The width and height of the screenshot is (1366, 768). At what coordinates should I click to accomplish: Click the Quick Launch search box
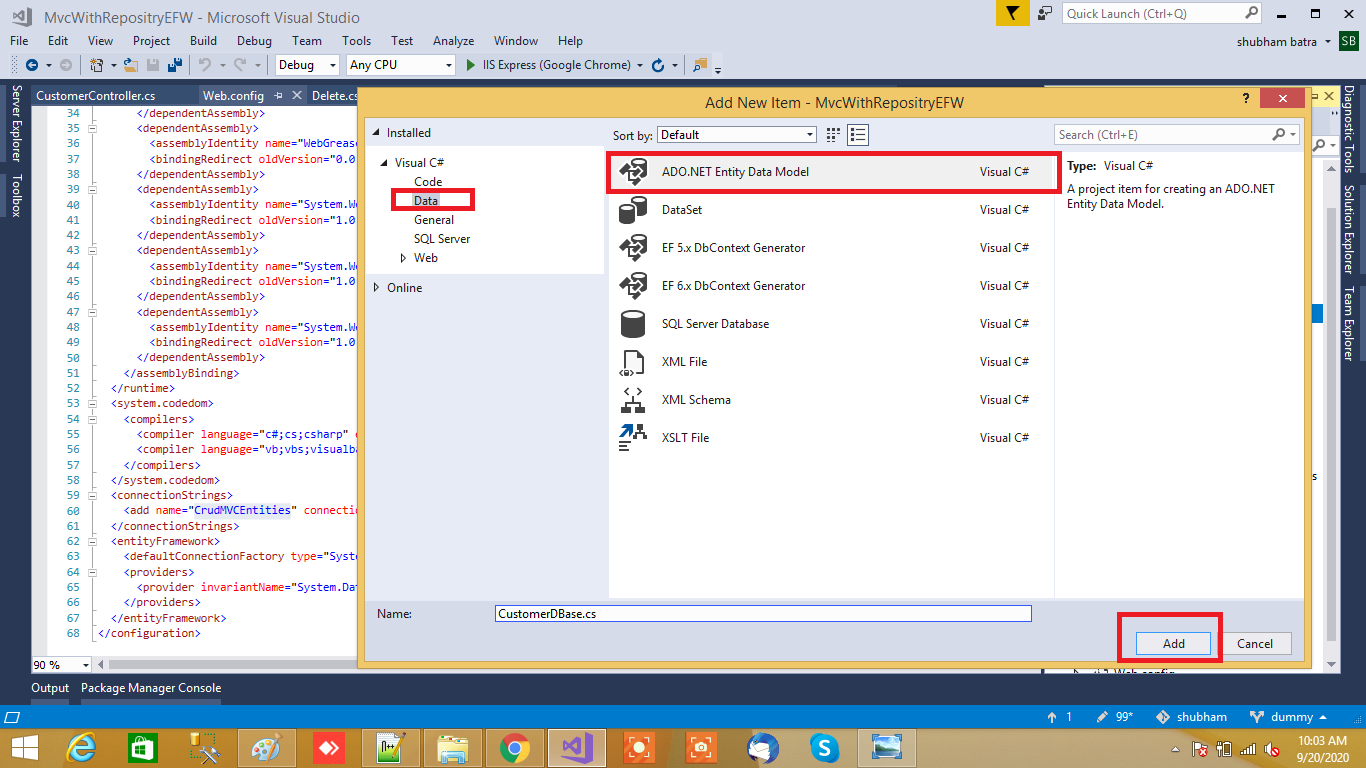pos(1162,13)
